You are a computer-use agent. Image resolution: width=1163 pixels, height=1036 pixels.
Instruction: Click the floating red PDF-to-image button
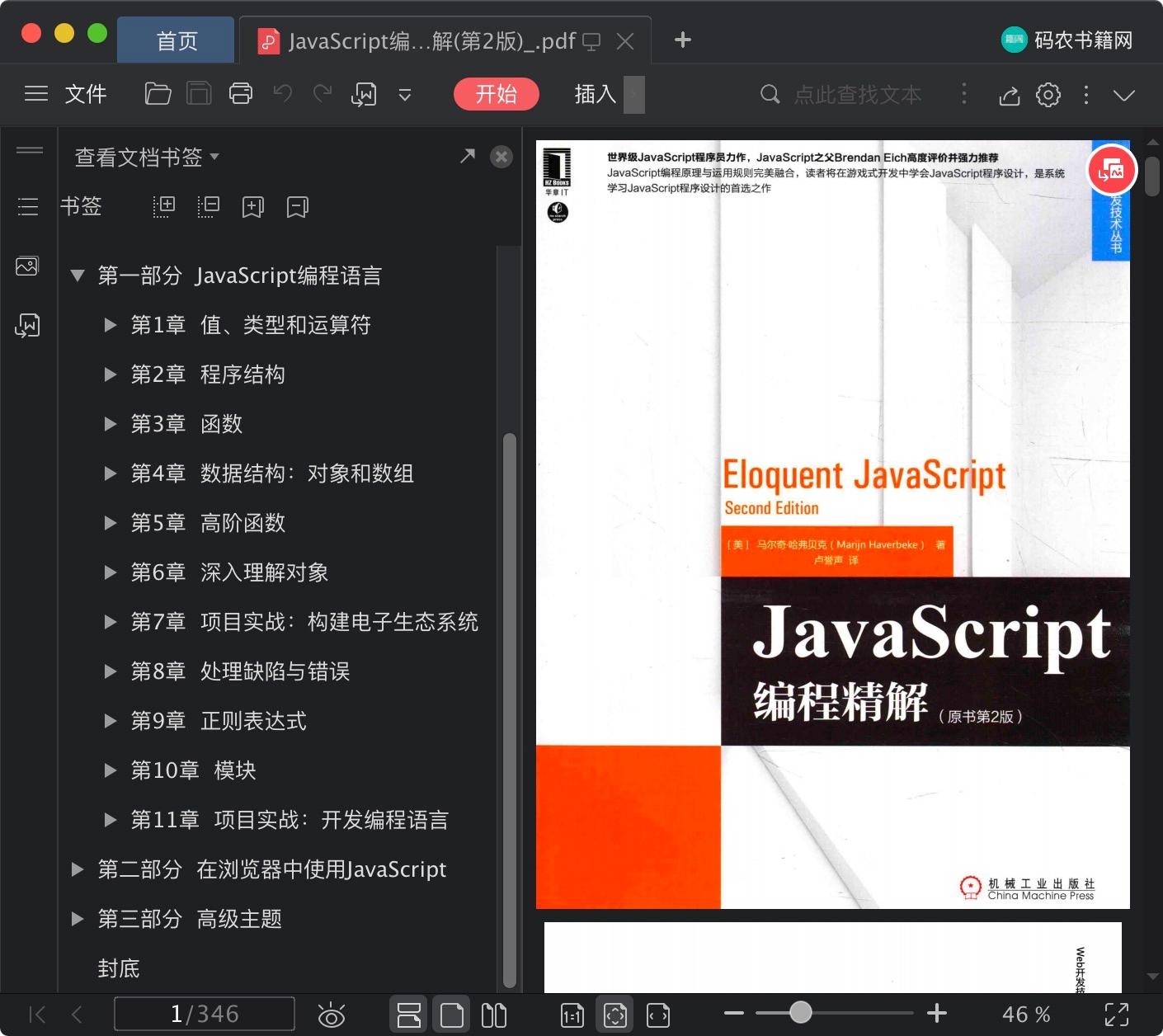[1112, 170]
